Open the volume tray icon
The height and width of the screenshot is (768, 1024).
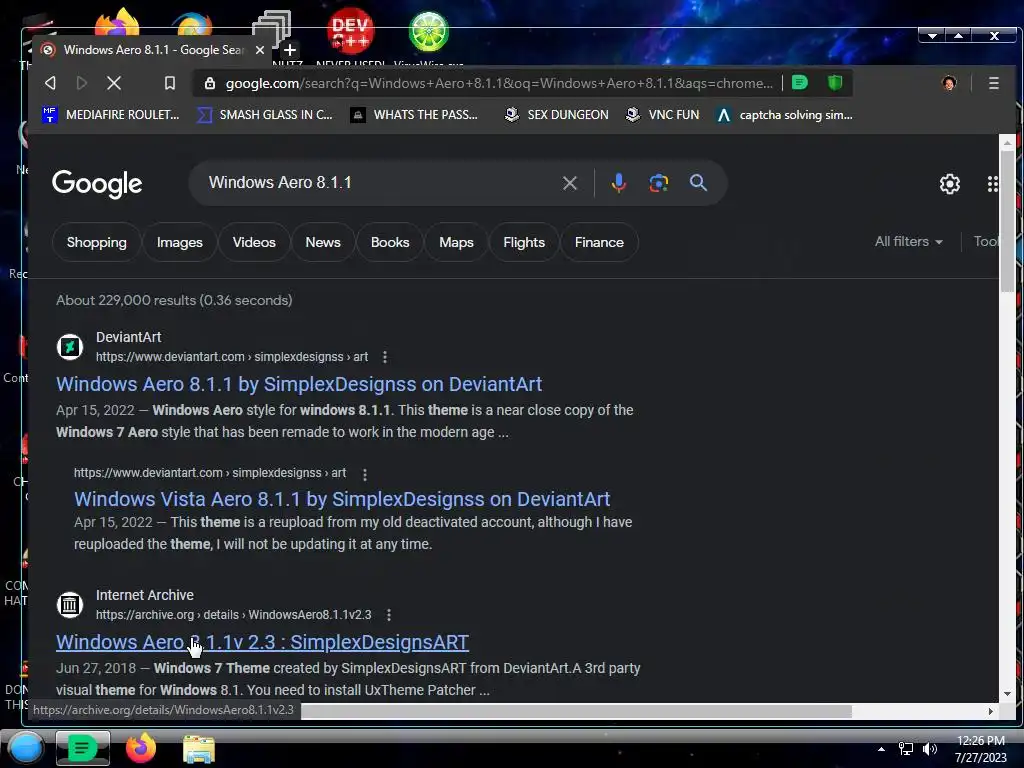point(930,749)
